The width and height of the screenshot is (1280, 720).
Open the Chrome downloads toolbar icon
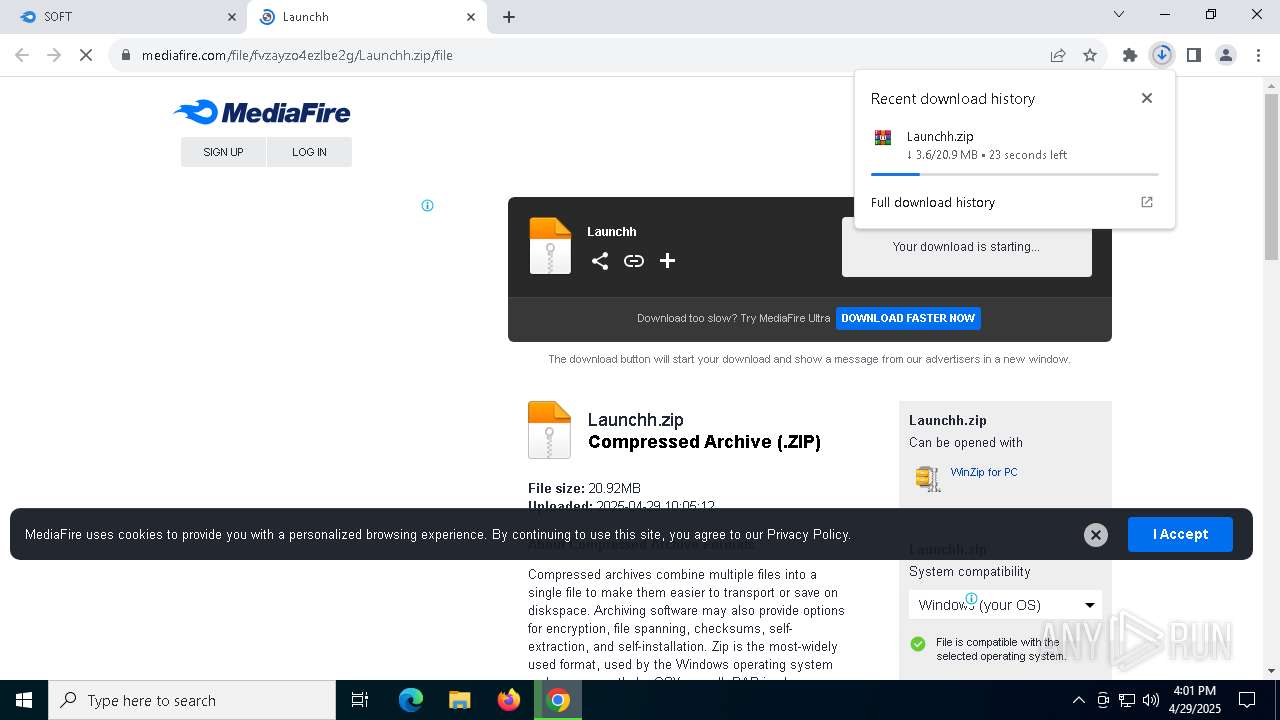(x=1162, y=55)
